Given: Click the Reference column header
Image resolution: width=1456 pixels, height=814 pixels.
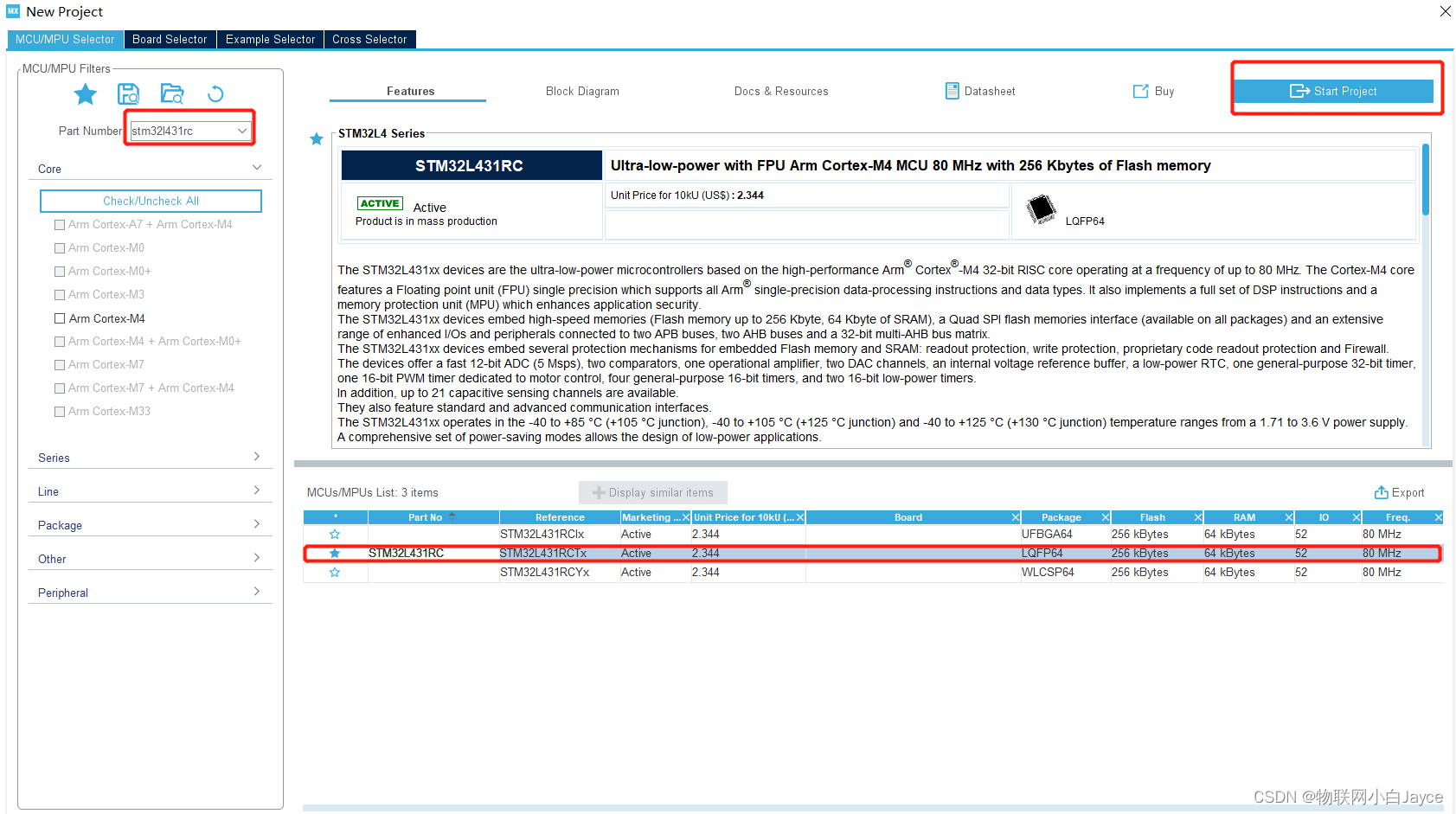Looking at the screenshot, I should 560,517.
